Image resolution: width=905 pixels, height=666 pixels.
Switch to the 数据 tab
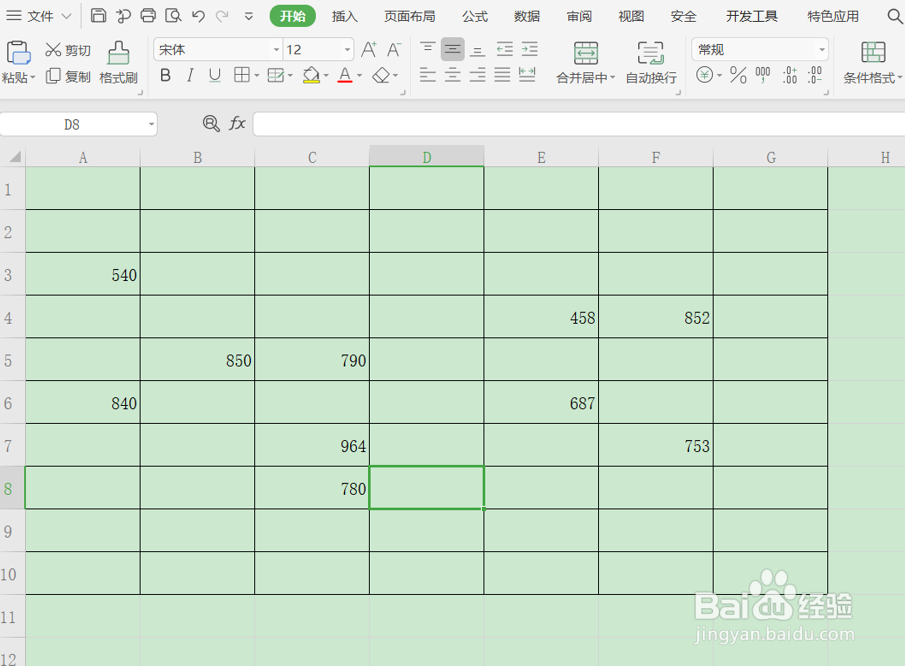click(x=527, y=16)
